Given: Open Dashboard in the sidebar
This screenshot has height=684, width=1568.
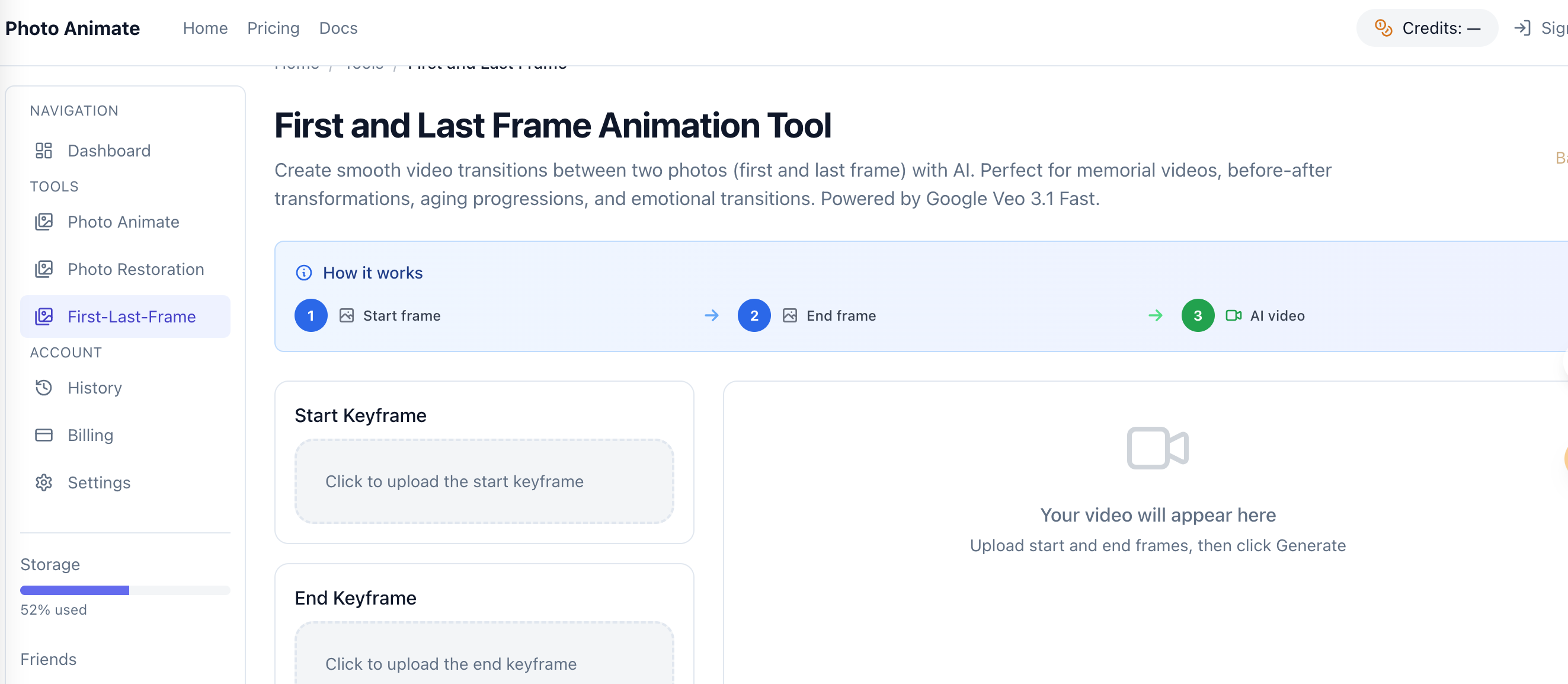Looking at the screenshot, I should coord(126,151).
